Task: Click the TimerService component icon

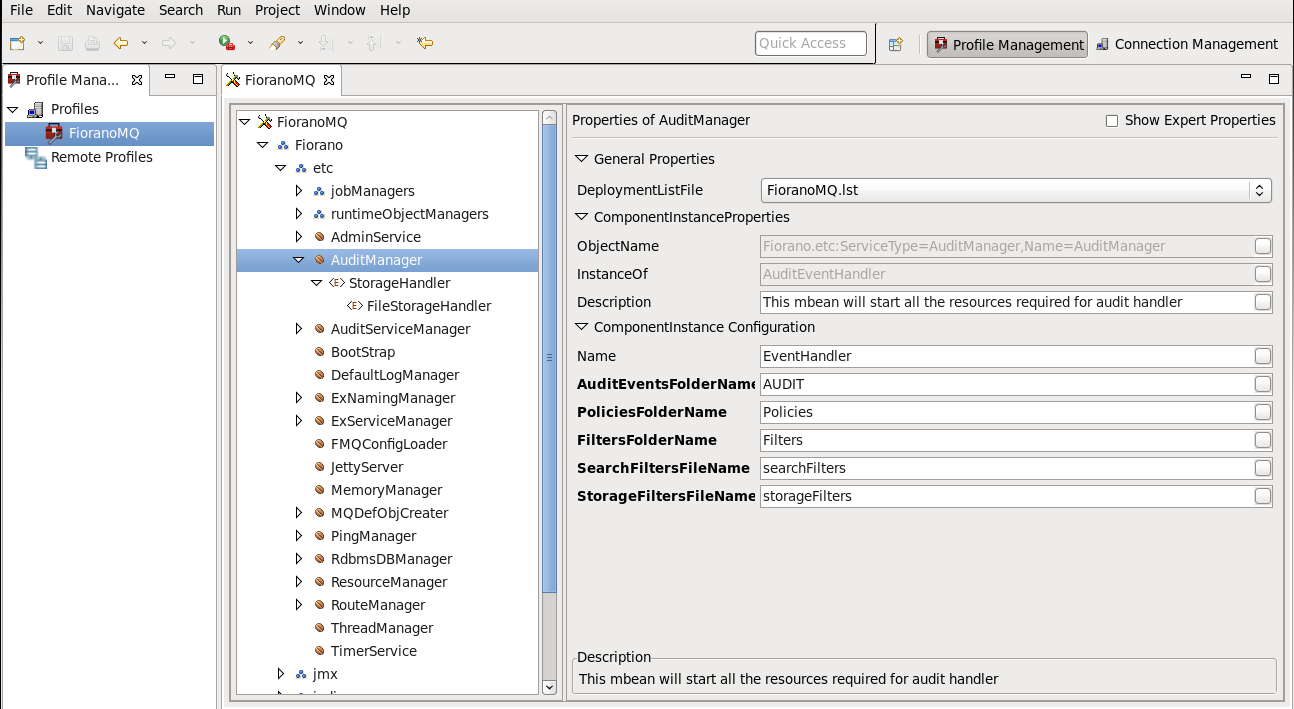Action: (x=319, y=651)
